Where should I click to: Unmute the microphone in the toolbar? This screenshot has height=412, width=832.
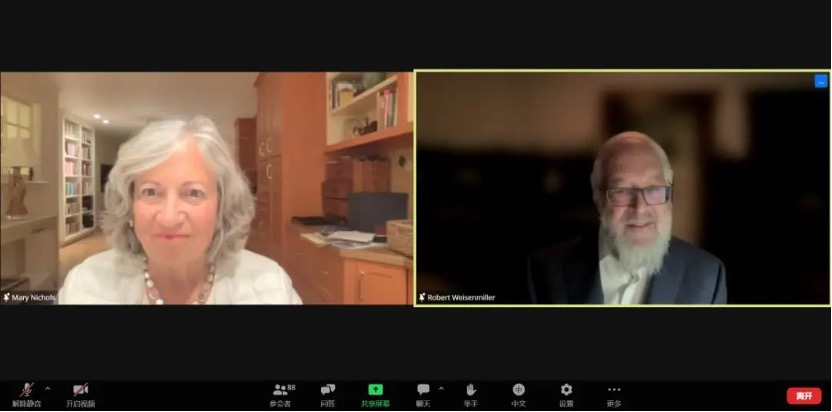(26, 391)
